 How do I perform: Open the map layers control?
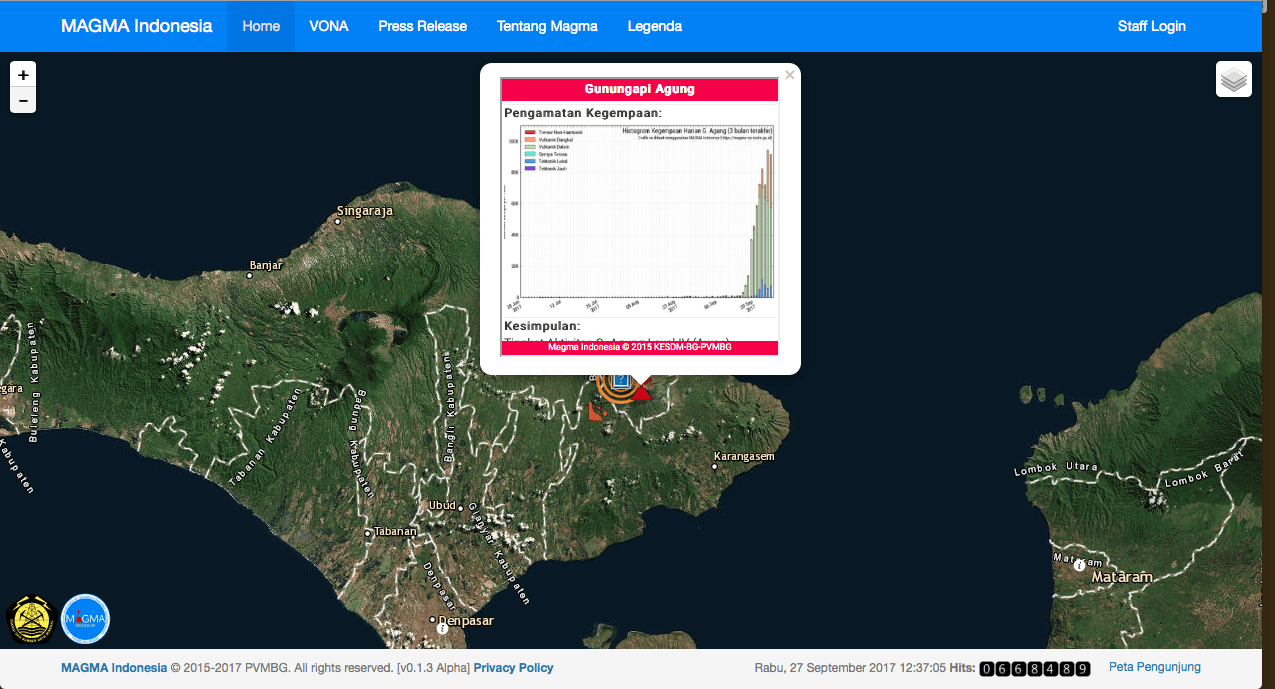pyautogui.click(x=1234, y=79)
